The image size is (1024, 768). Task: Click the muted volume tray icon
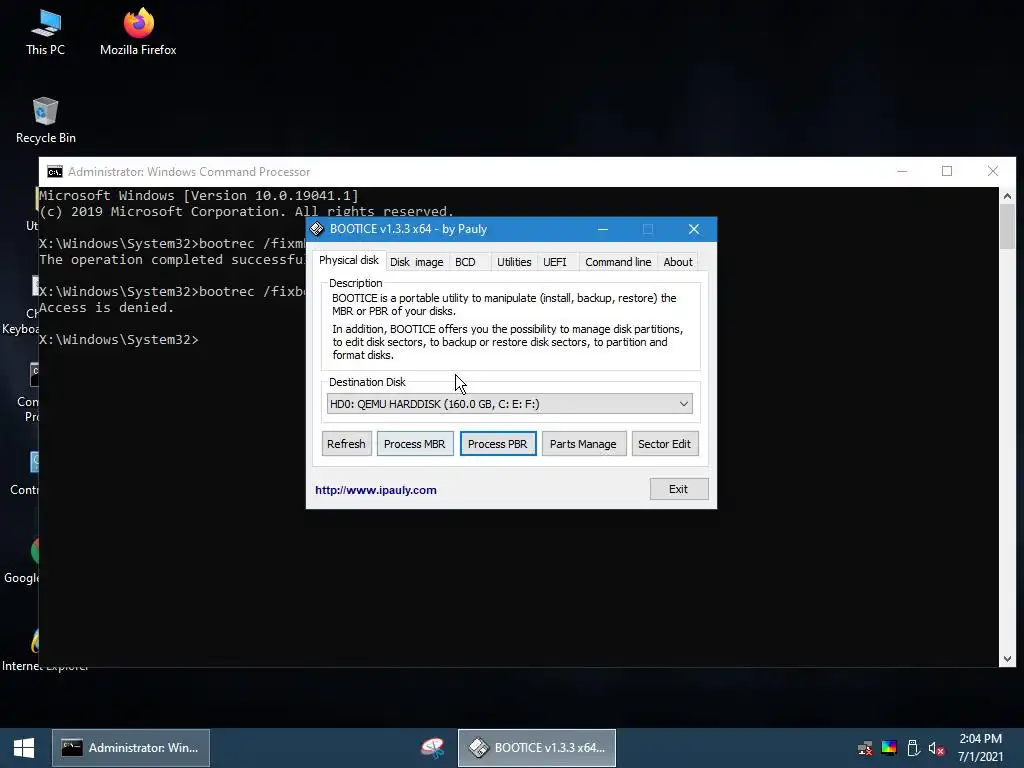click(x=936, y=748)
